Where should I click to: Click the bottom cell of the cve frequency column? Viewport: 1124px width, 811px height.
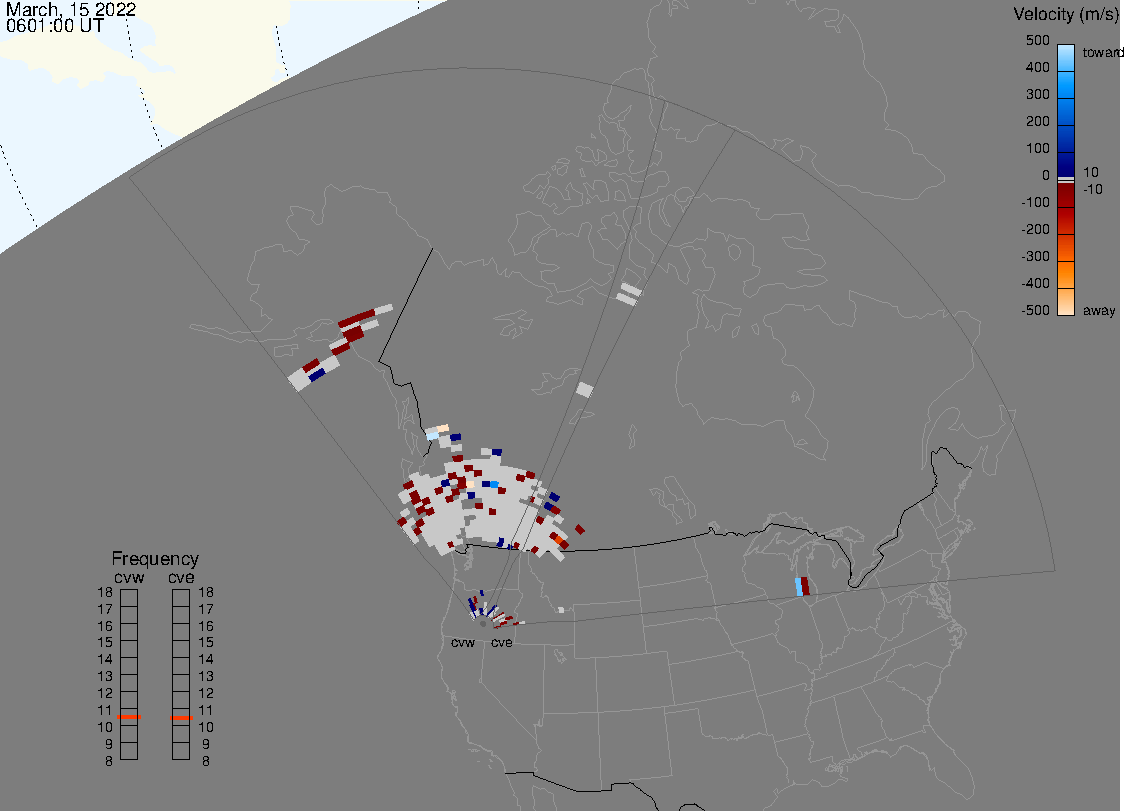click(181, 752)
